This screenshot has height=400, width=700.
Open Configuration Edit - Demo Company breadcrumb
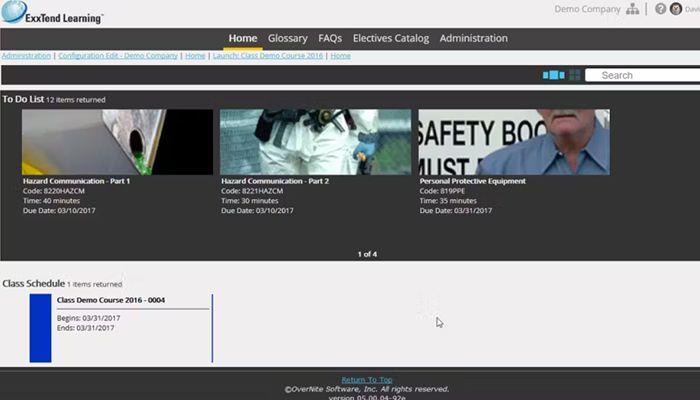pos(117,56)
